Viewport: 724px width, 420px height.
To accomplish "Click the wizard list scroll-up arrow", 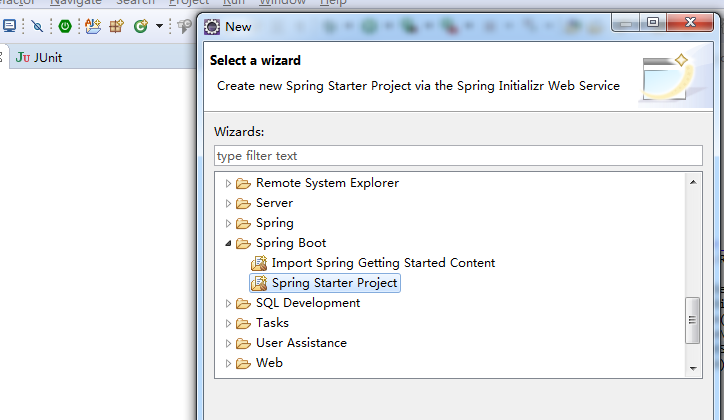I will pyautogui.click(x=693, y=182).
